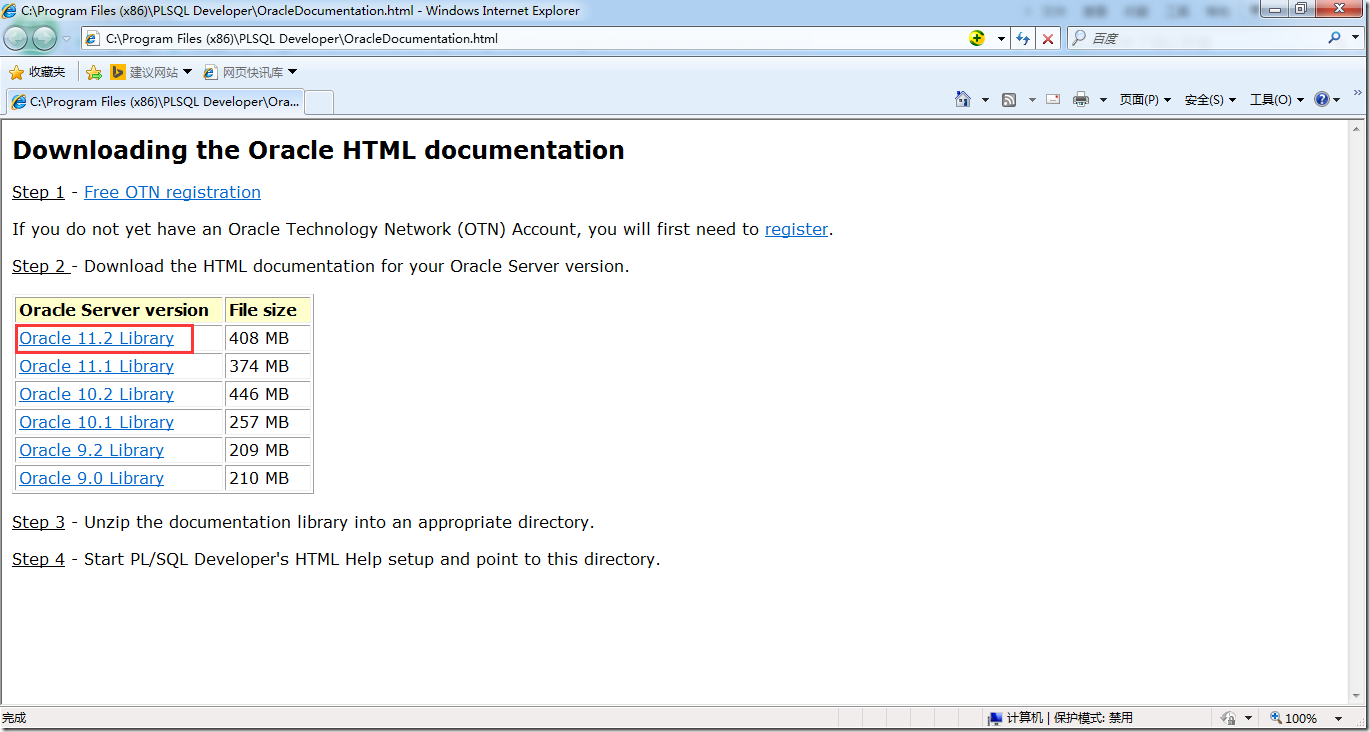The image size is (1370, 732).
Task: Click the 446 MB file size cell
Action: point(267,394)
